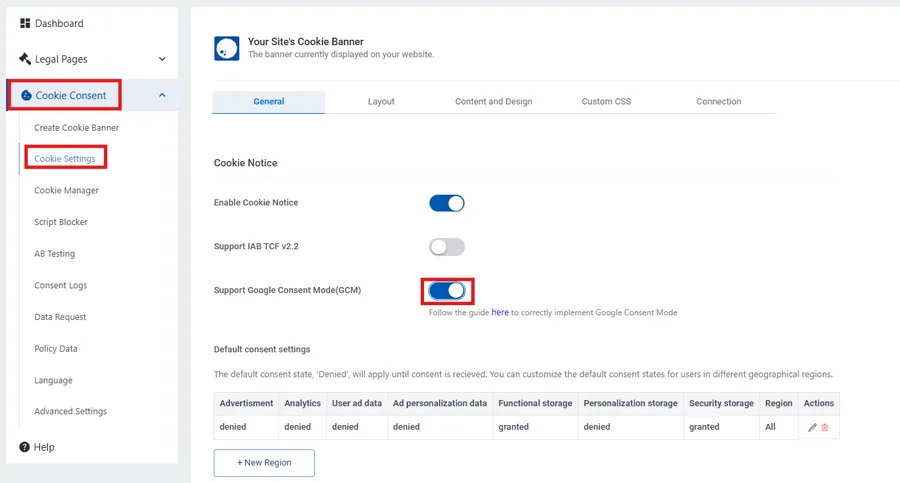Screen dimensions: 900x483
Task: Click the Dashboard grid icon
Action: pos(25,23)
